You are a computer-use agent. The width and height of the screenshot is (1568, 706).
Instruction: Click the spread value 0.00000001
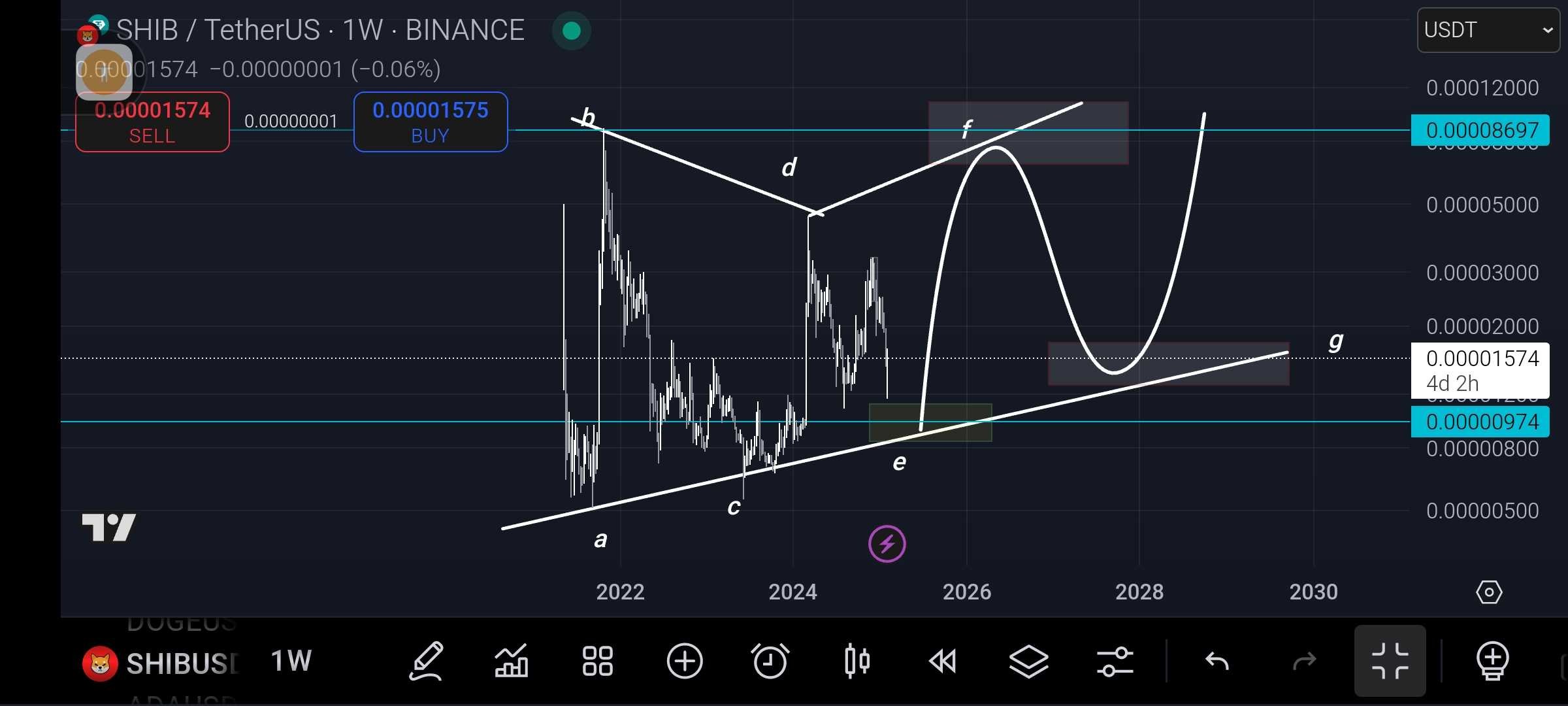click(291, 121)
